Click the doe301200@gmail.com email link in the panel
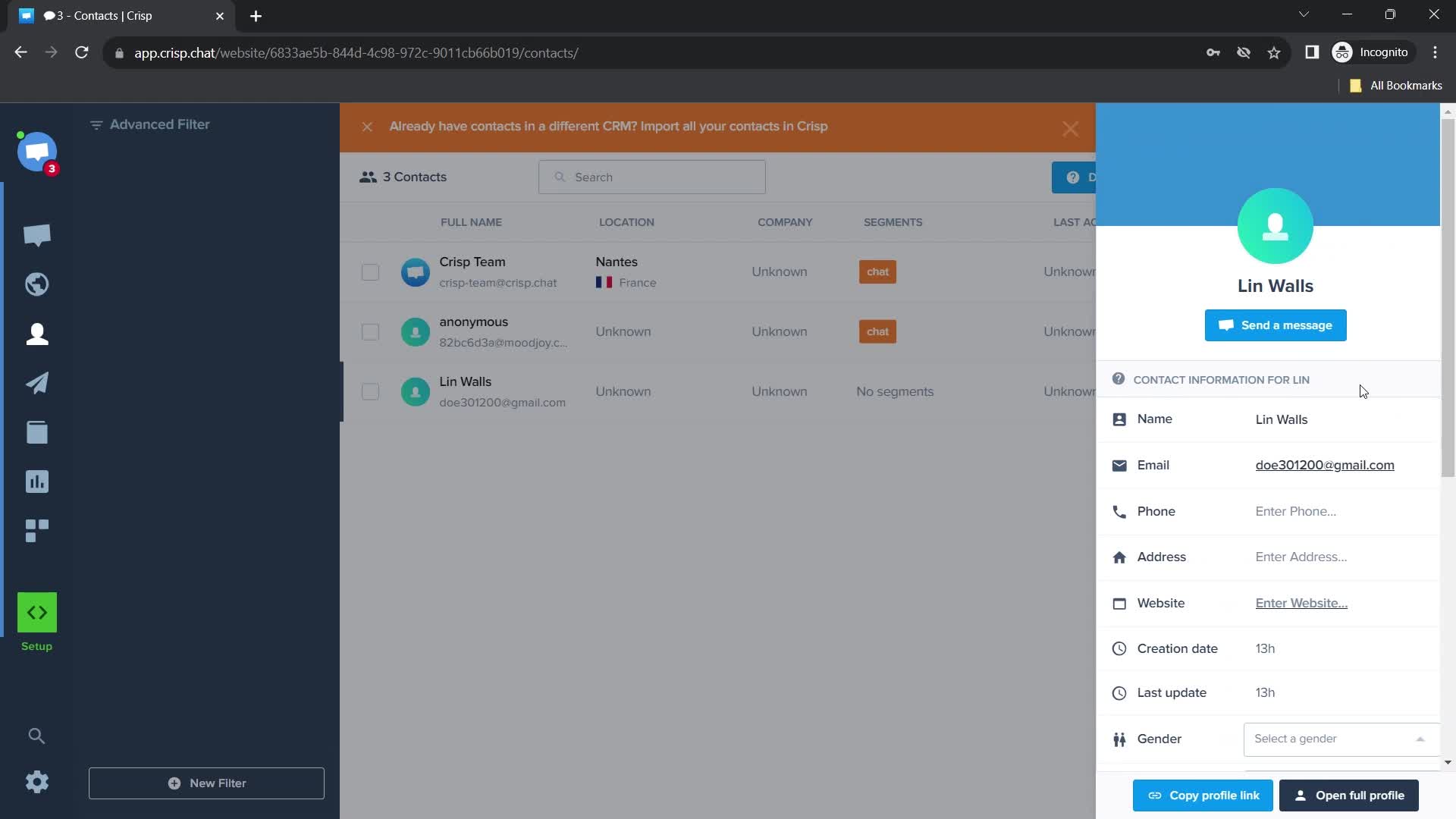1456x819 pixels. pos(1324,465)
